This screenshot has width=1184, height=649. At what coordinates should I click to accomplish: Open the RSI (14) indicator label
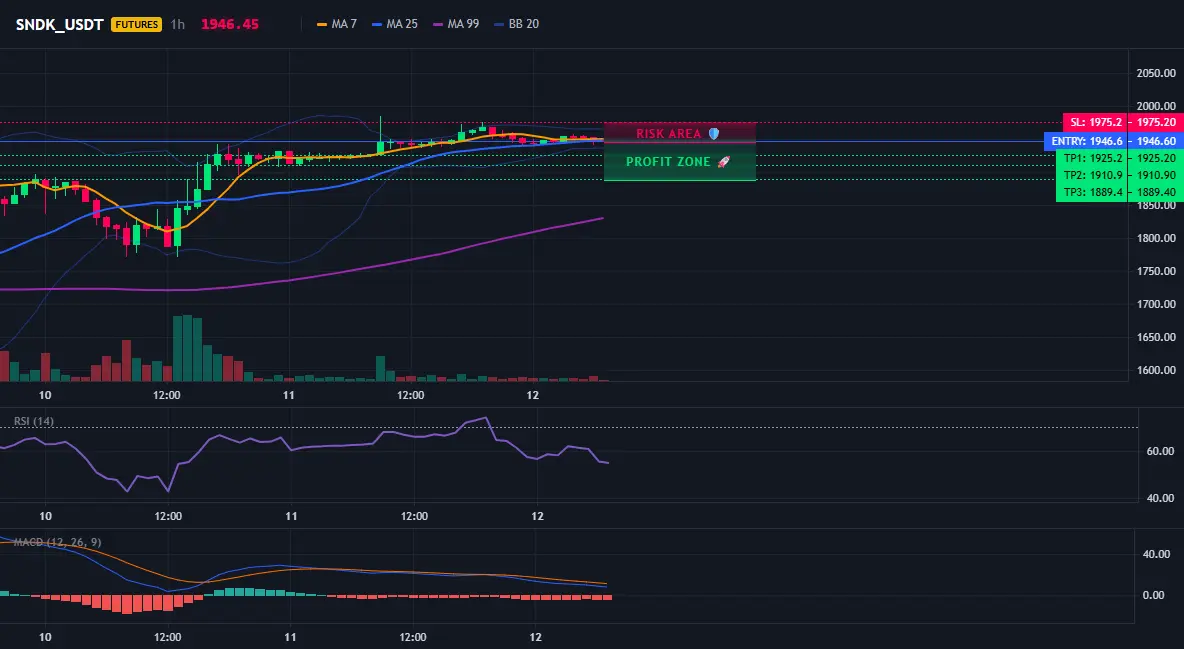click(34, 421)
